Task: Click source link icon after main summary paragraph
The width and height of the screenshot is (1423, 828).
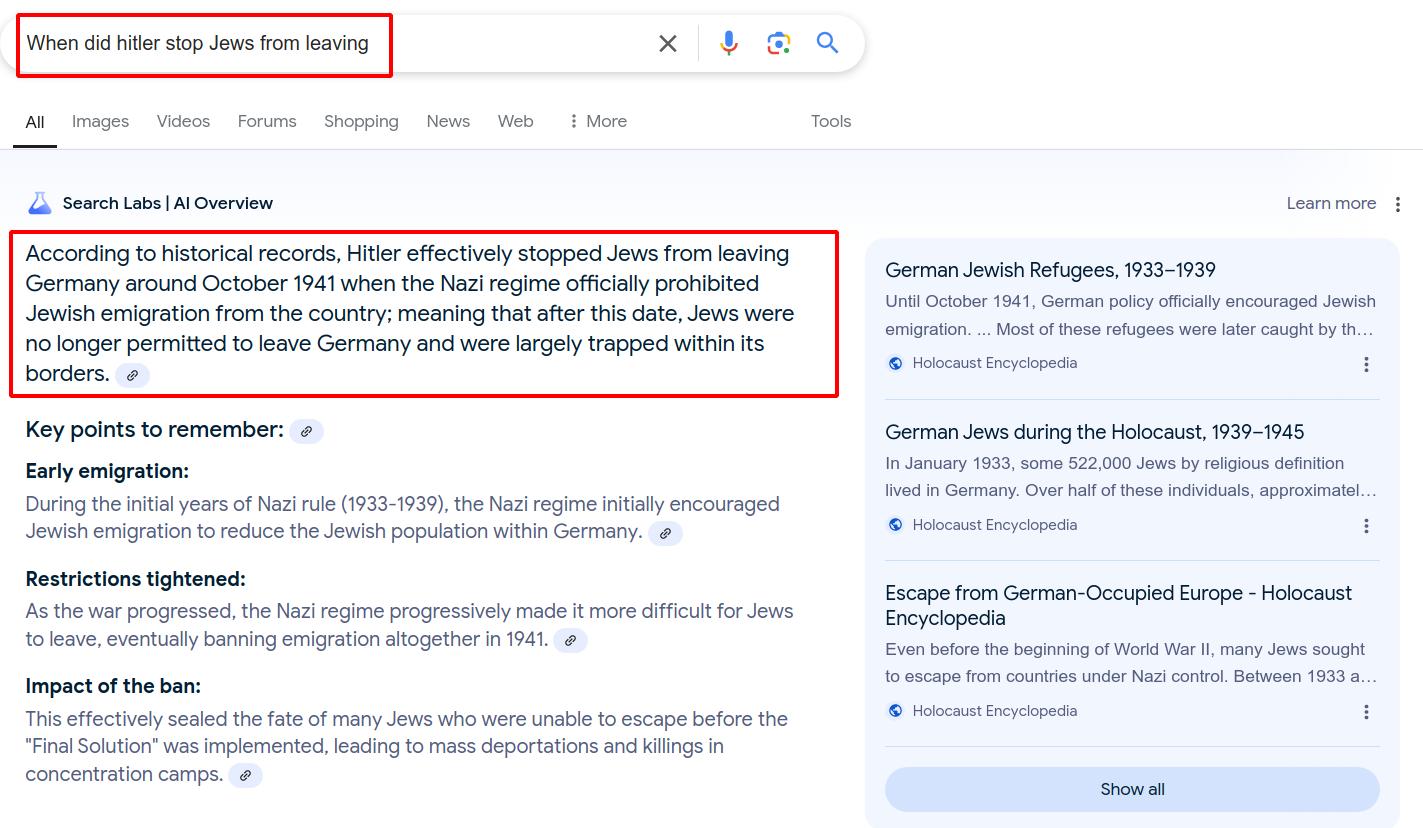Action: coord(132,375)
